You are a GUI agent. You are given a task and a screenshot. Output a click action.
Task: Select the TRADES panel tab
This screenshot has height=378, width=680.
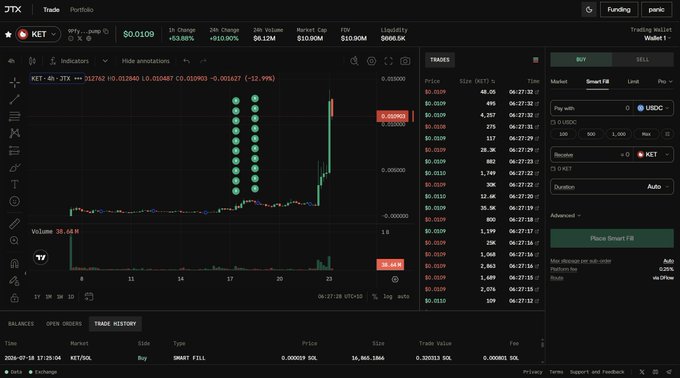pyautogui.click(x=440, y=60)
